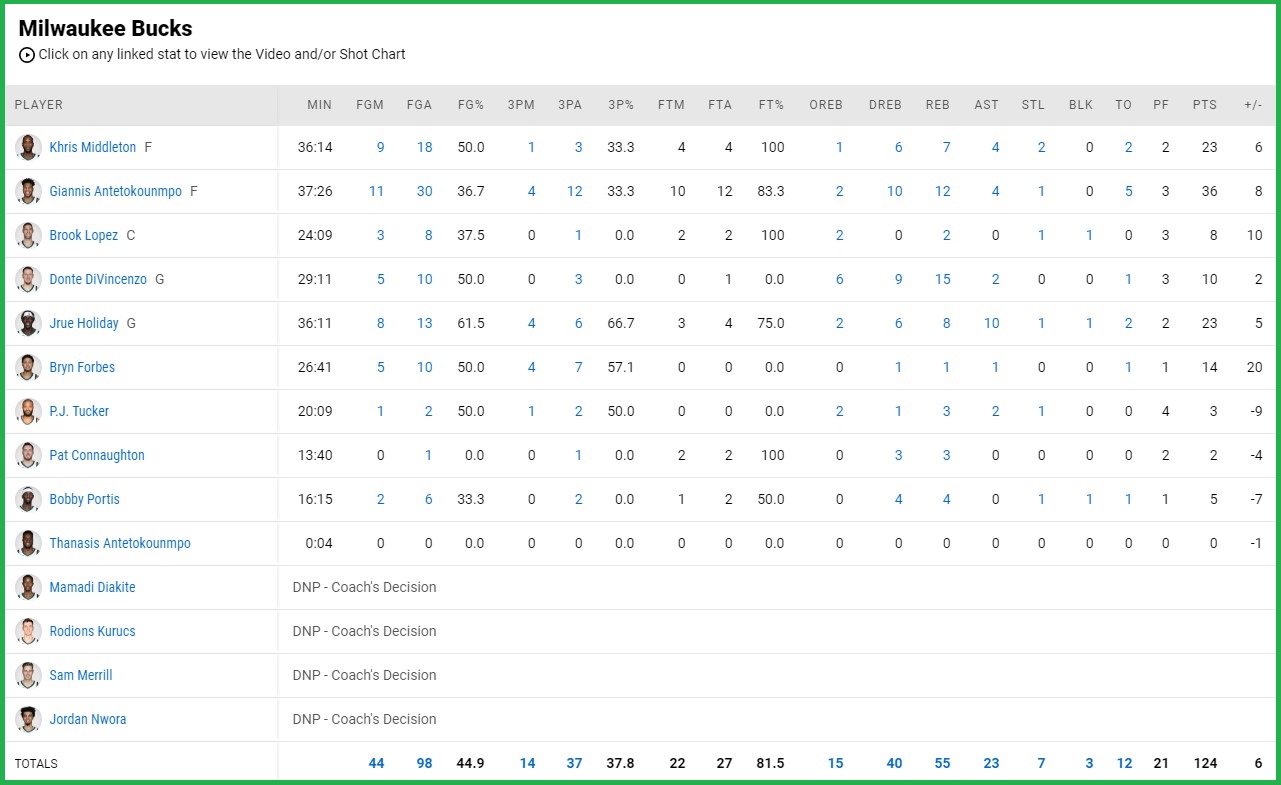Image resolution: width=1281 pixels, height=785 pixels.
Task: View Giannis's 11 field goals made
Action: [x=376, y=191]
